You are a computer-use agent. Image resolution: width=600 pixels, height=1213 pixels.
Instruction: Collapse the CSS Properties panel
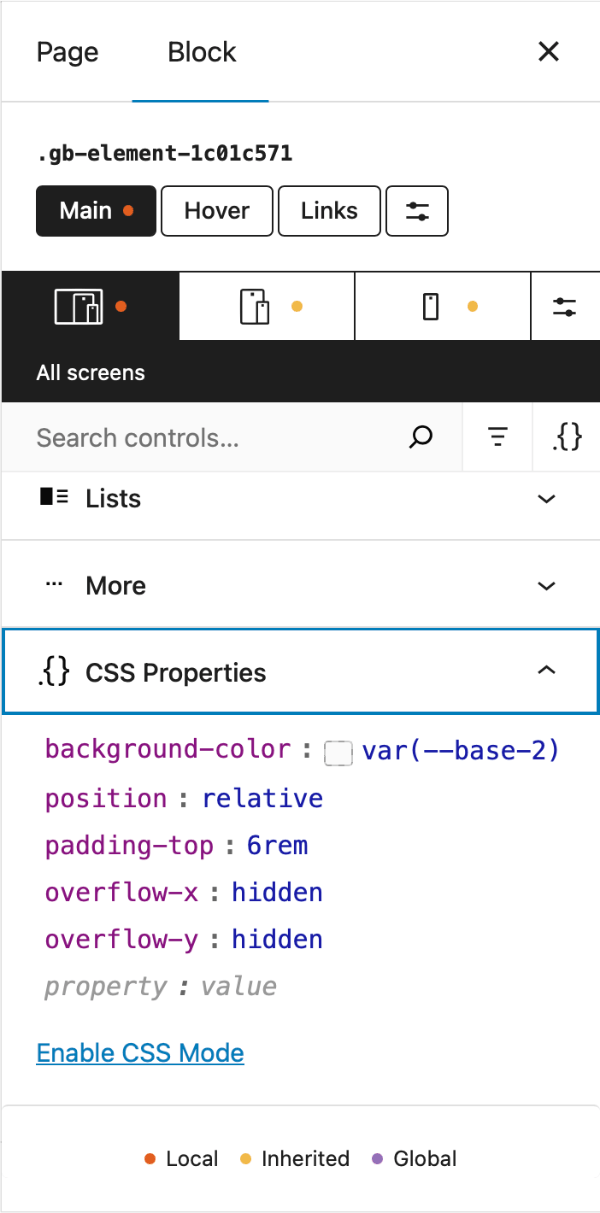300,671
